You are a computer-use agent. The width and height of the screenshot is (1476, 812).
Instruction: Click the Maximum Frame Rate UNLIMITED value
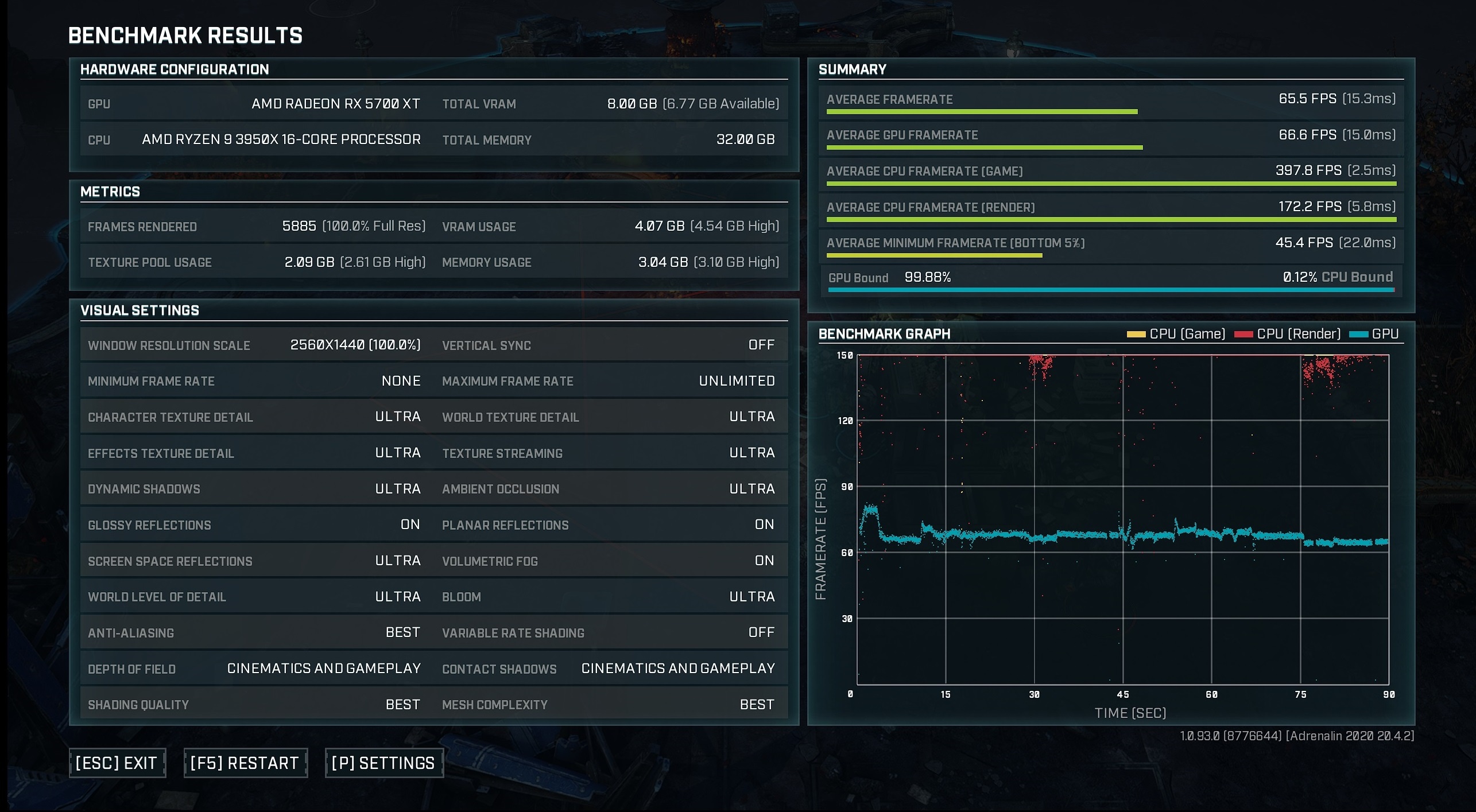pyautogui.click(x=737, y=381)
